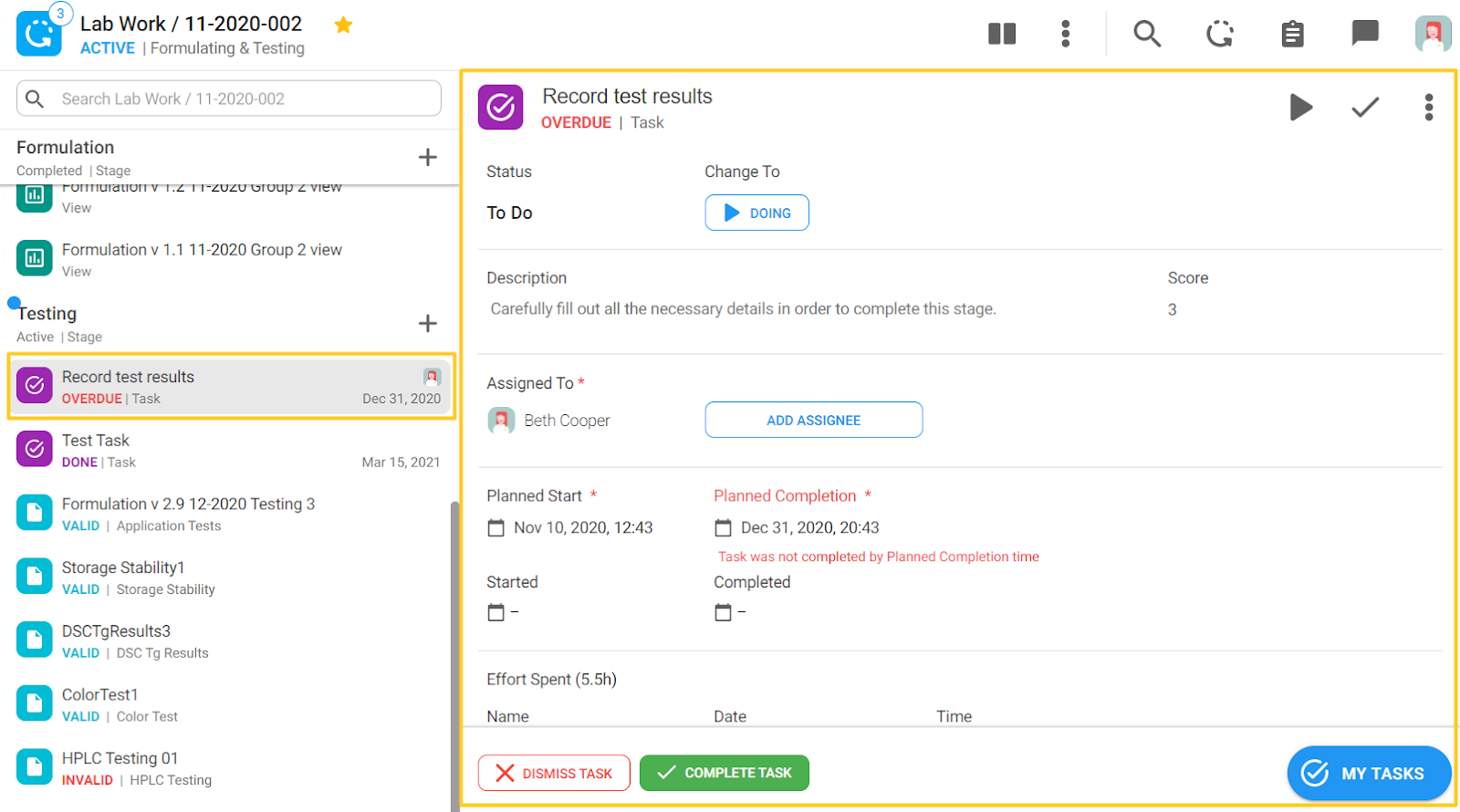
Task: Start the task with the play icon
Action: pos(1301,107)
